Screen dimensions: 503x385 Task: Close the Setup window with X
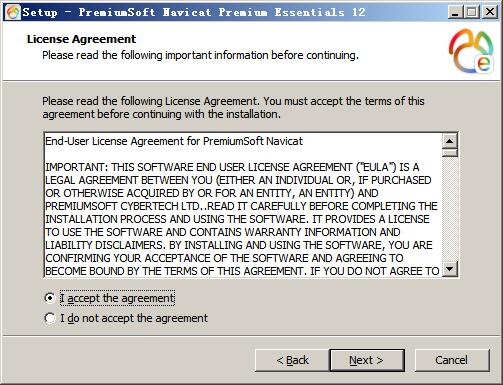pos(490,12)
